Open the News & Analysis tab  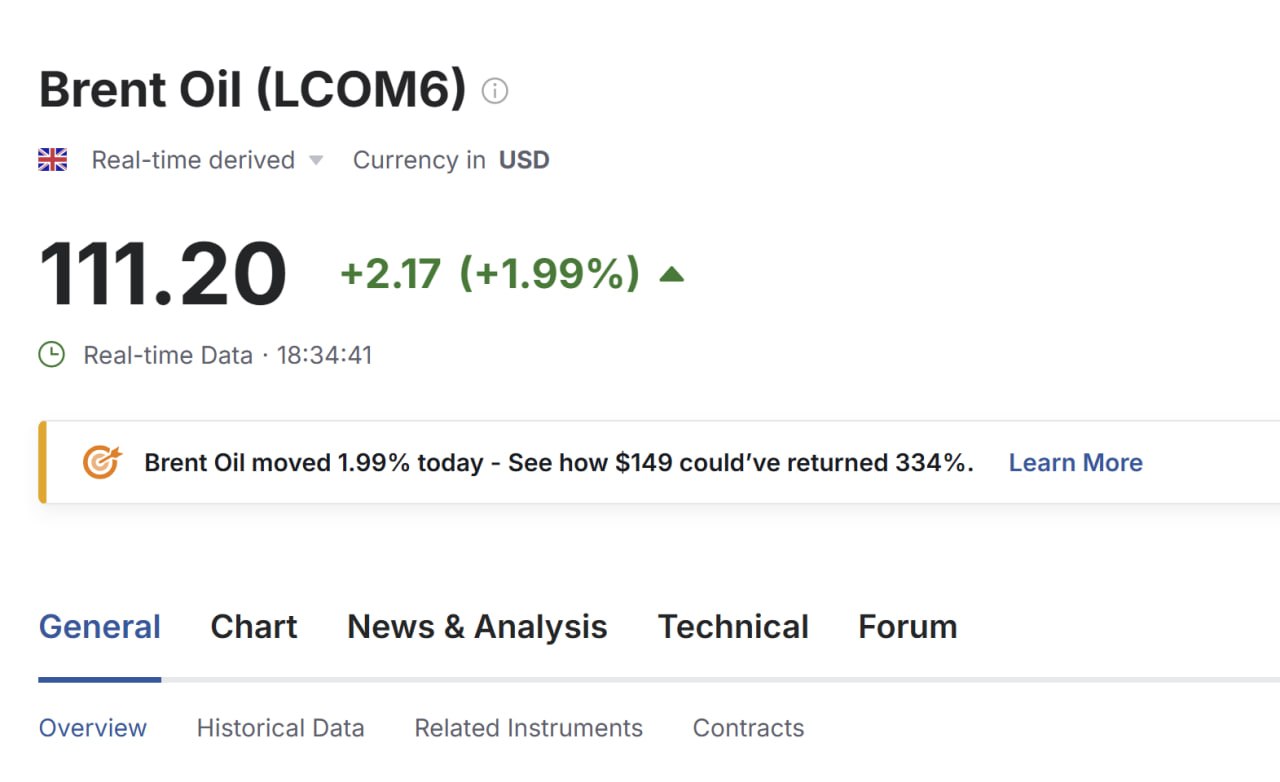477,627
